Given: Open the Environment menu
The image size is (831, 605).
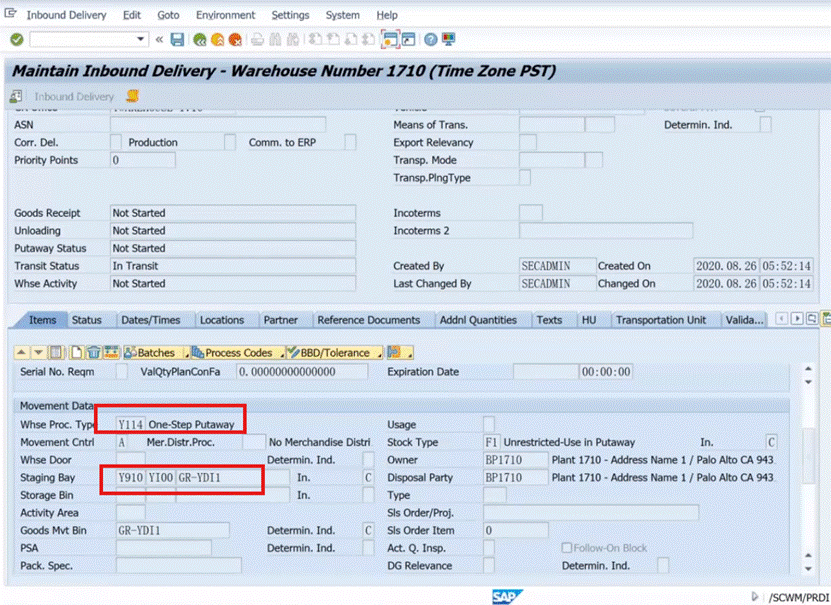Looking at the screenshot, I should (x=225, y=14).
